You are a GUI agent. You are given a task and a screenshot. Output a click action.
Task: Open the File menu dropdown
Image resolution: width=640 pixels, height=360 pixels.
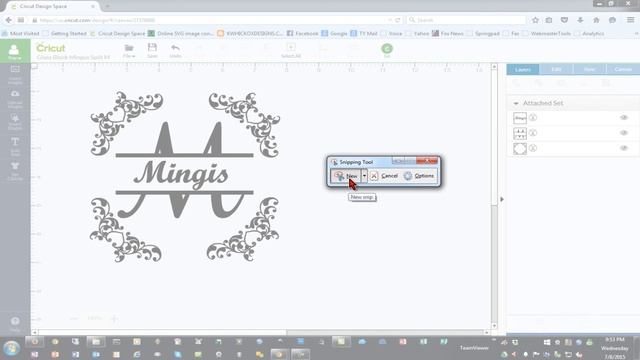(129, 50)
